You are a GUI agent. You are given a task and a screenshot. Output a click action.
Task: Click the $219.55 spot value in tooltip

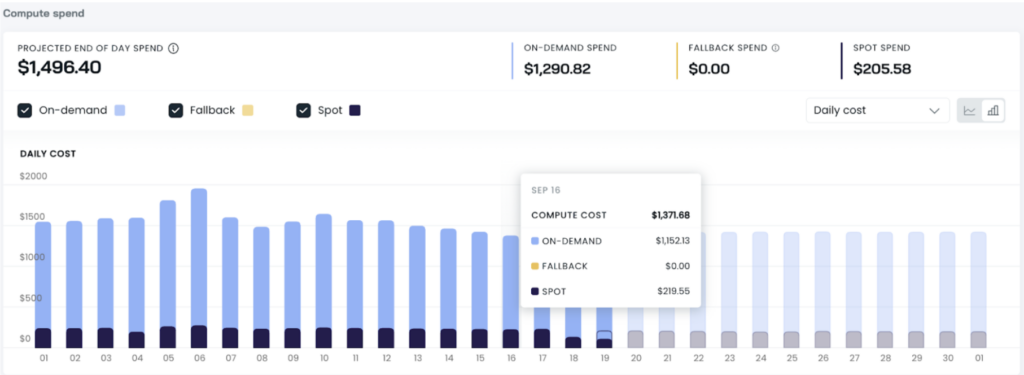(x=674, y=291)
